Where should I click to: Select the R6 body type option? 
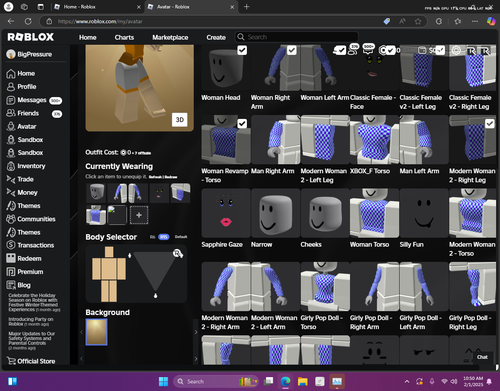tap(152, 237)
